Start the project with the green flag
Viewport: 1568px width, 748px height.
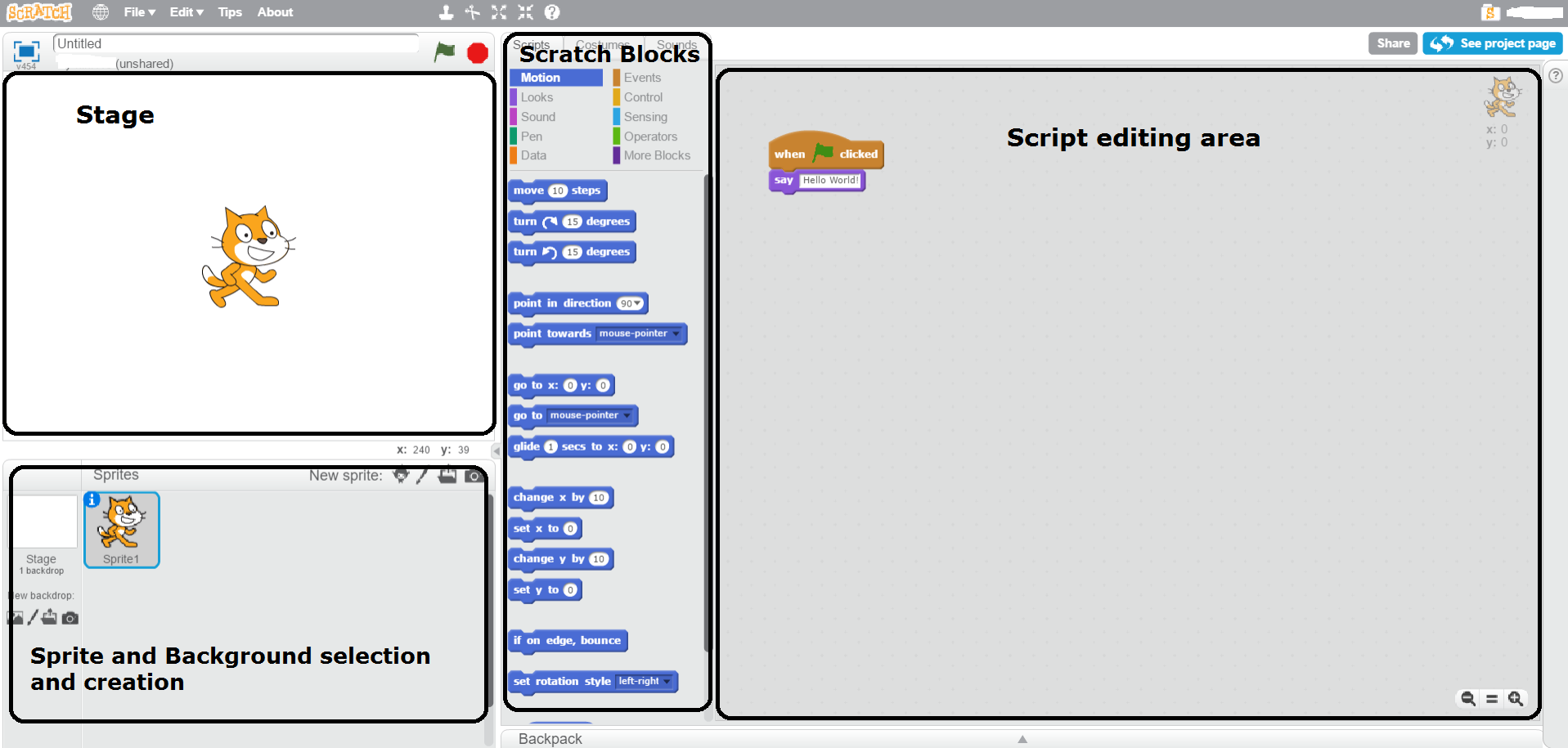pyautogui.click(x=444, y=52)
